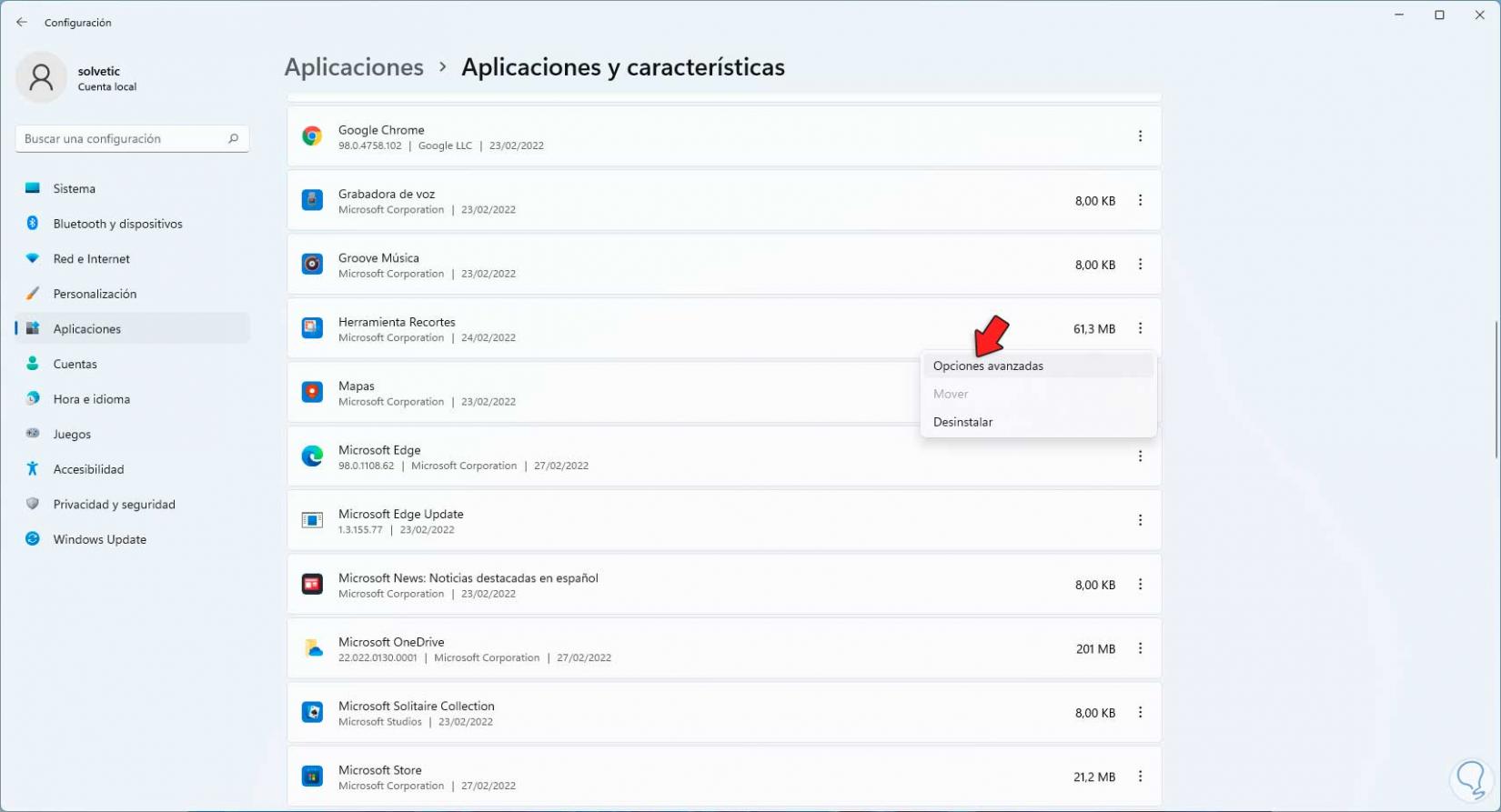Screen dimensions: 1501x812
Task: Open Red e Internet settings
Action: pos(132,258)
